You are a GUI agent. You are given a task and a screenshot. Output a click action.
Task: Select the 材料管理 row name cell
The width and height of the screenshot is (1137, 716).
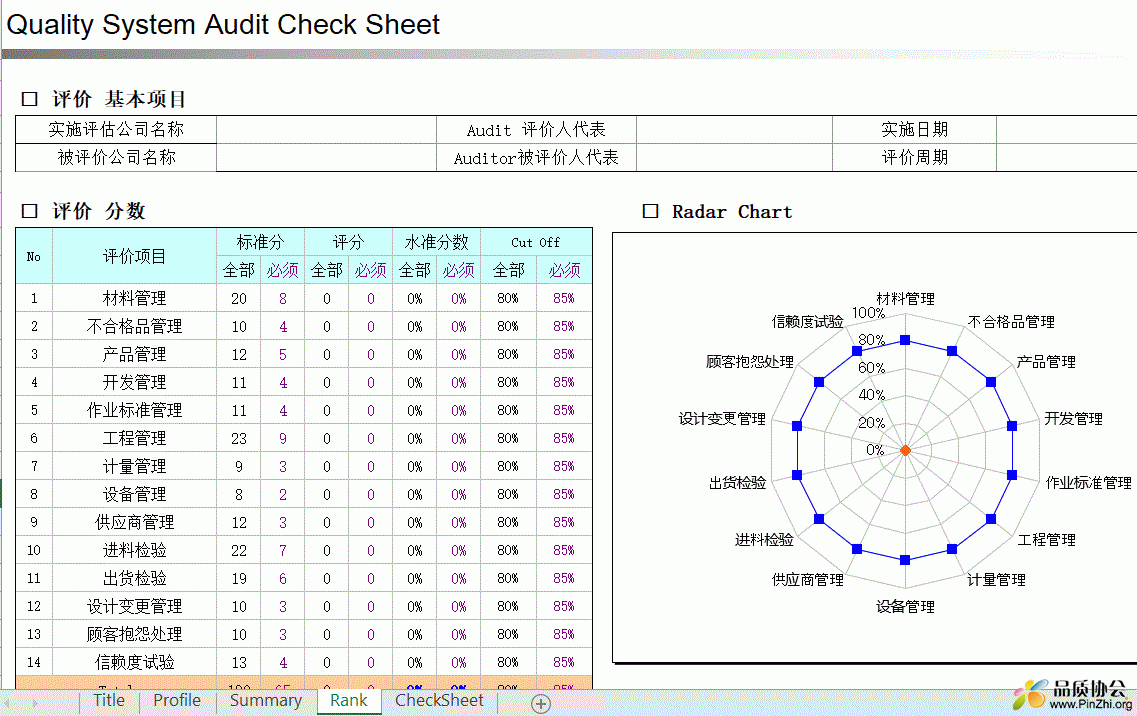coord(134,298)
